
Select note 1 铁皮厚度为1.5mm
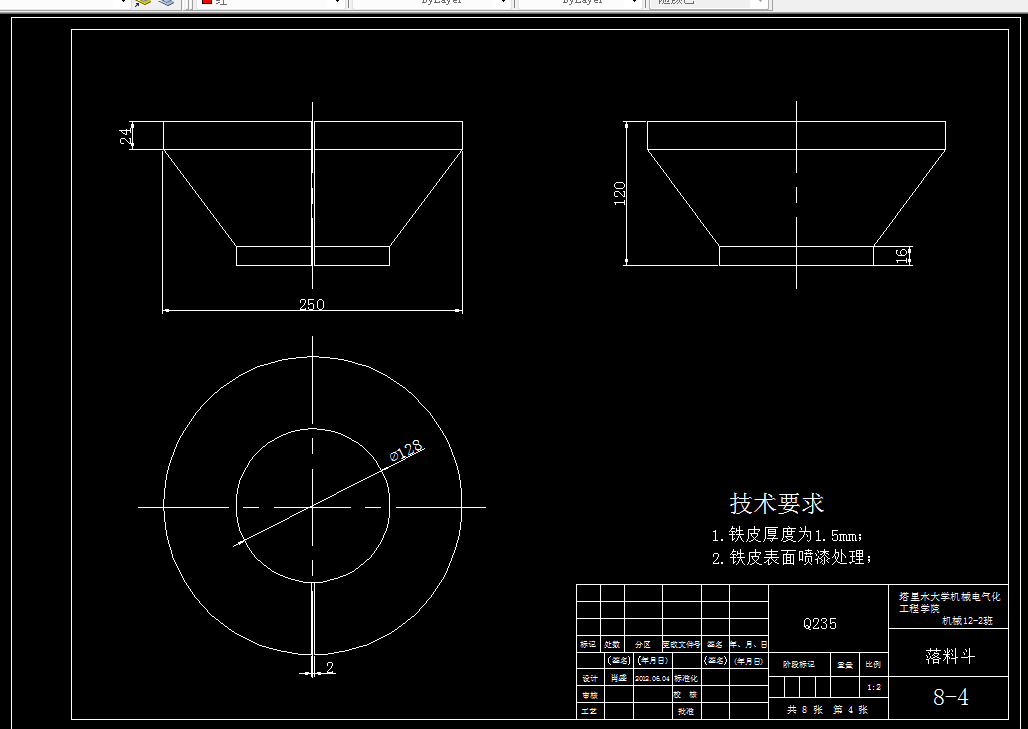coord(787,535)
